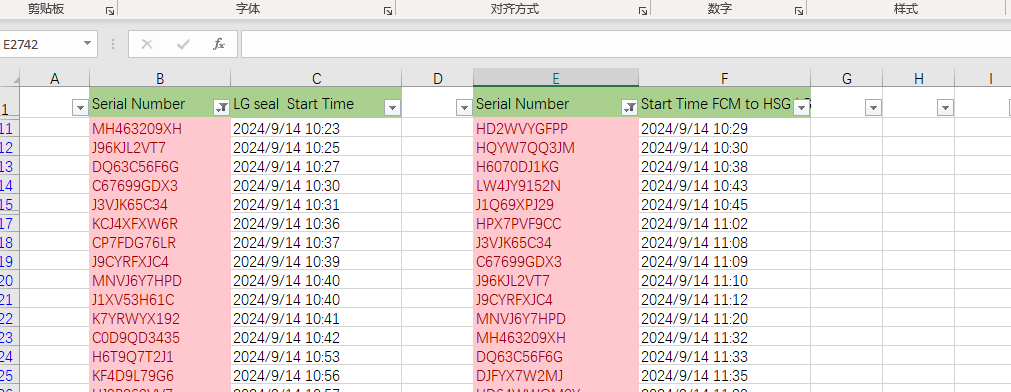Click the cancel entry X icon
The image size is (1011, 392).
(147, 44)
